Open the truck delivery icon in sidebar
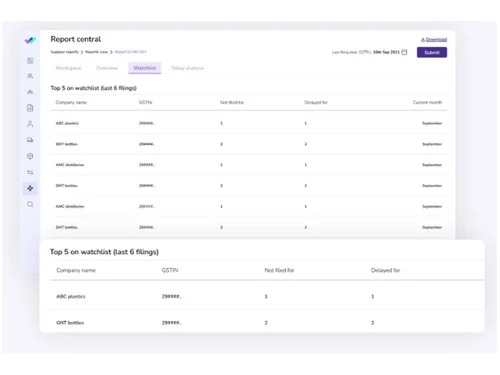The width and height of the screenshot is (500, 375). 30,140
